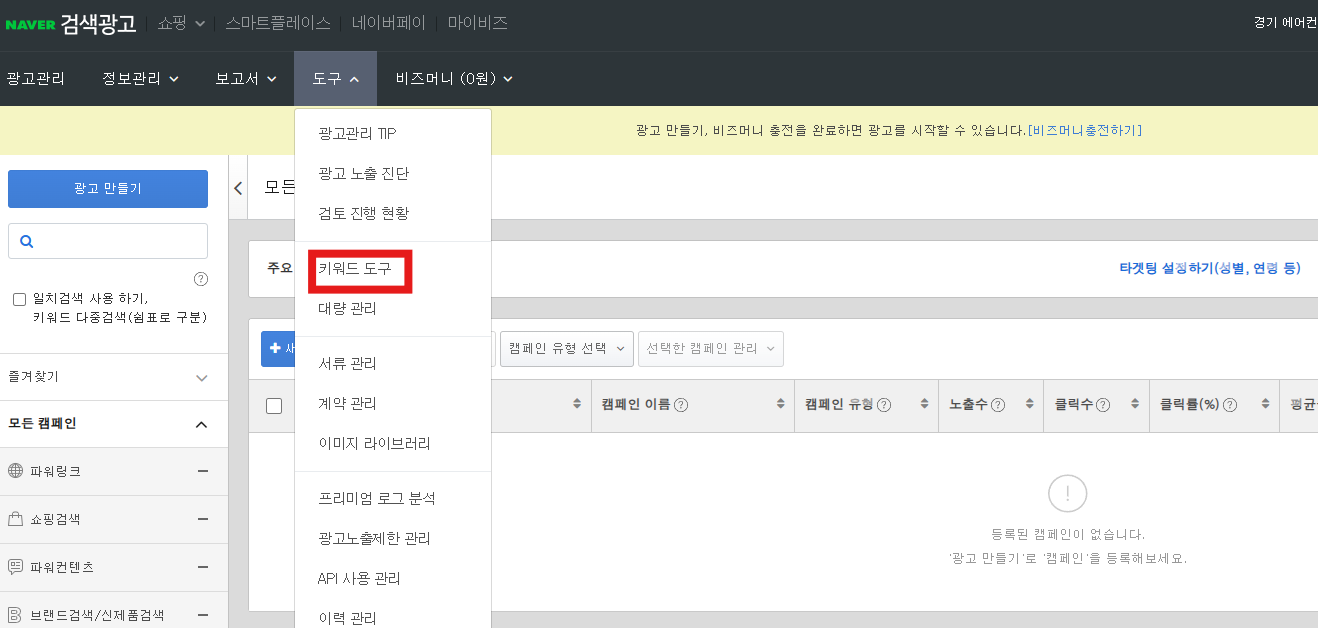Select 키워드 도구 from the 도구 menu
The height and width of the screenshot is (628, 1318).
[357, 270]
